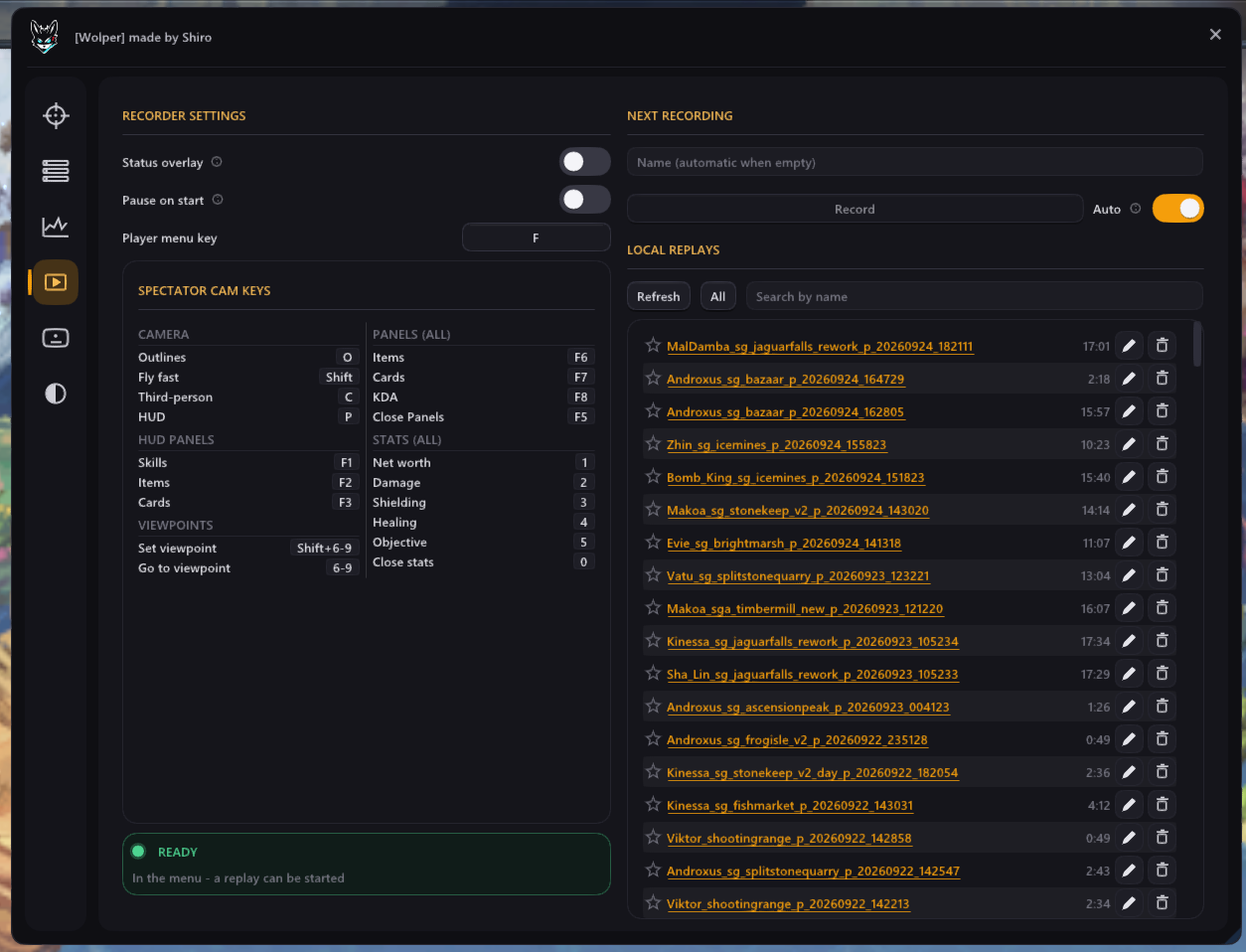Screen dimensions: 1246x952
Task: Delete Kinessa jaguarfalls 105234 replay
Action: [1162, 641]
